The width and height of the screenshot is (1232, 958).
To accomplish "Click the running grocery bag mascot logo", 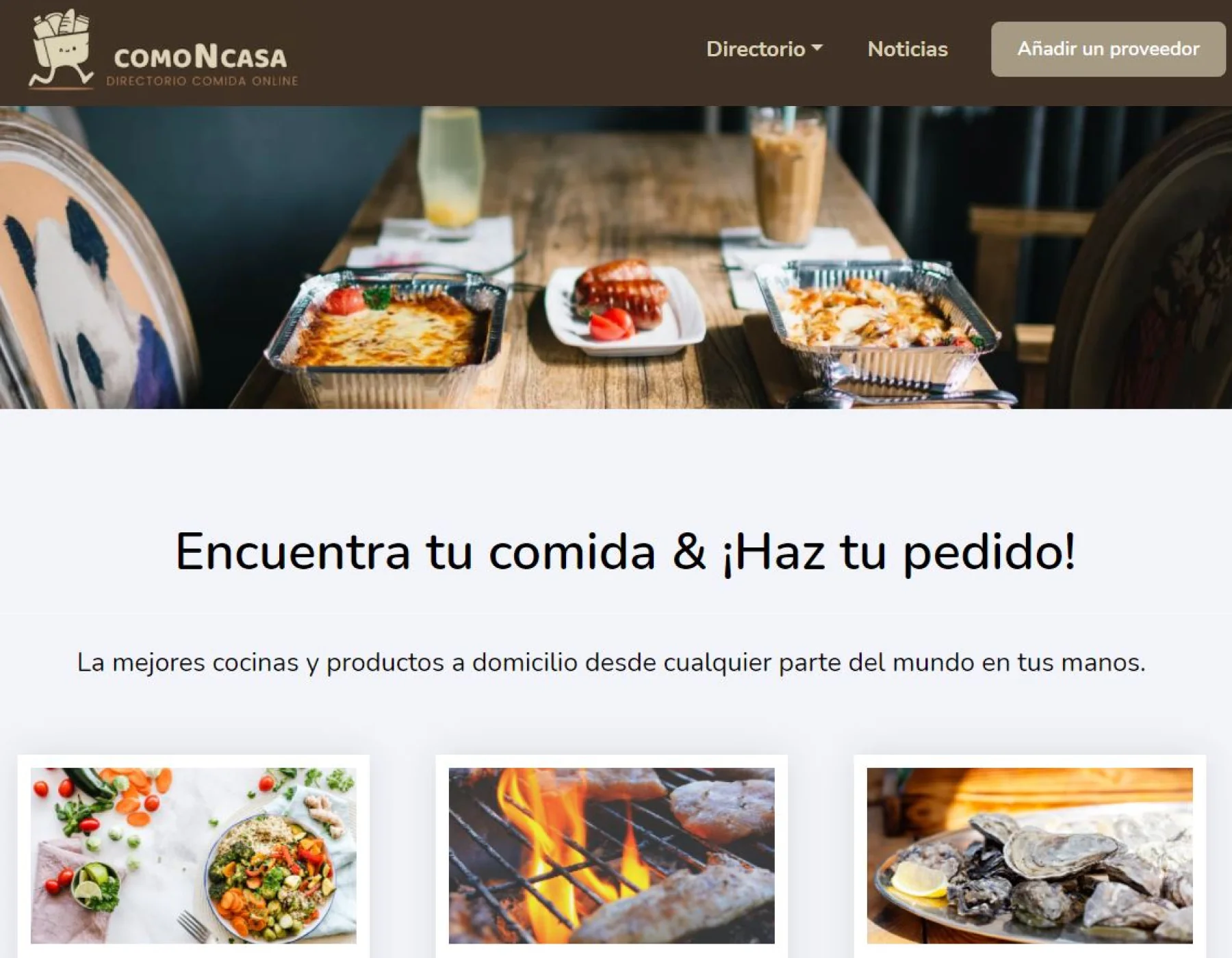I will (61, 49).
